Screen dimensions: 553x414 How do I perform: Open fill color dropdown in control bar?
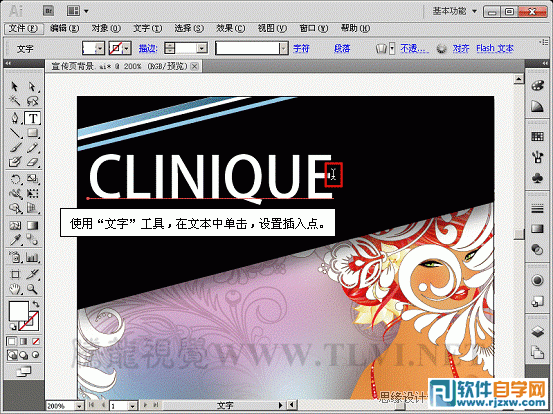pos(100,48)
